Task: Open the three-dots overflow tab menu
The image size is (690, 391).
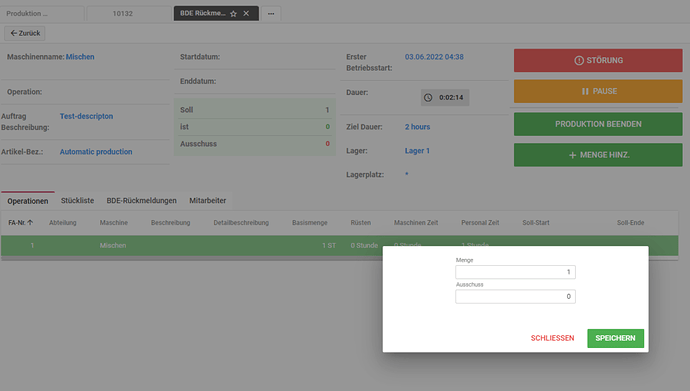Action: click(271, 14)
